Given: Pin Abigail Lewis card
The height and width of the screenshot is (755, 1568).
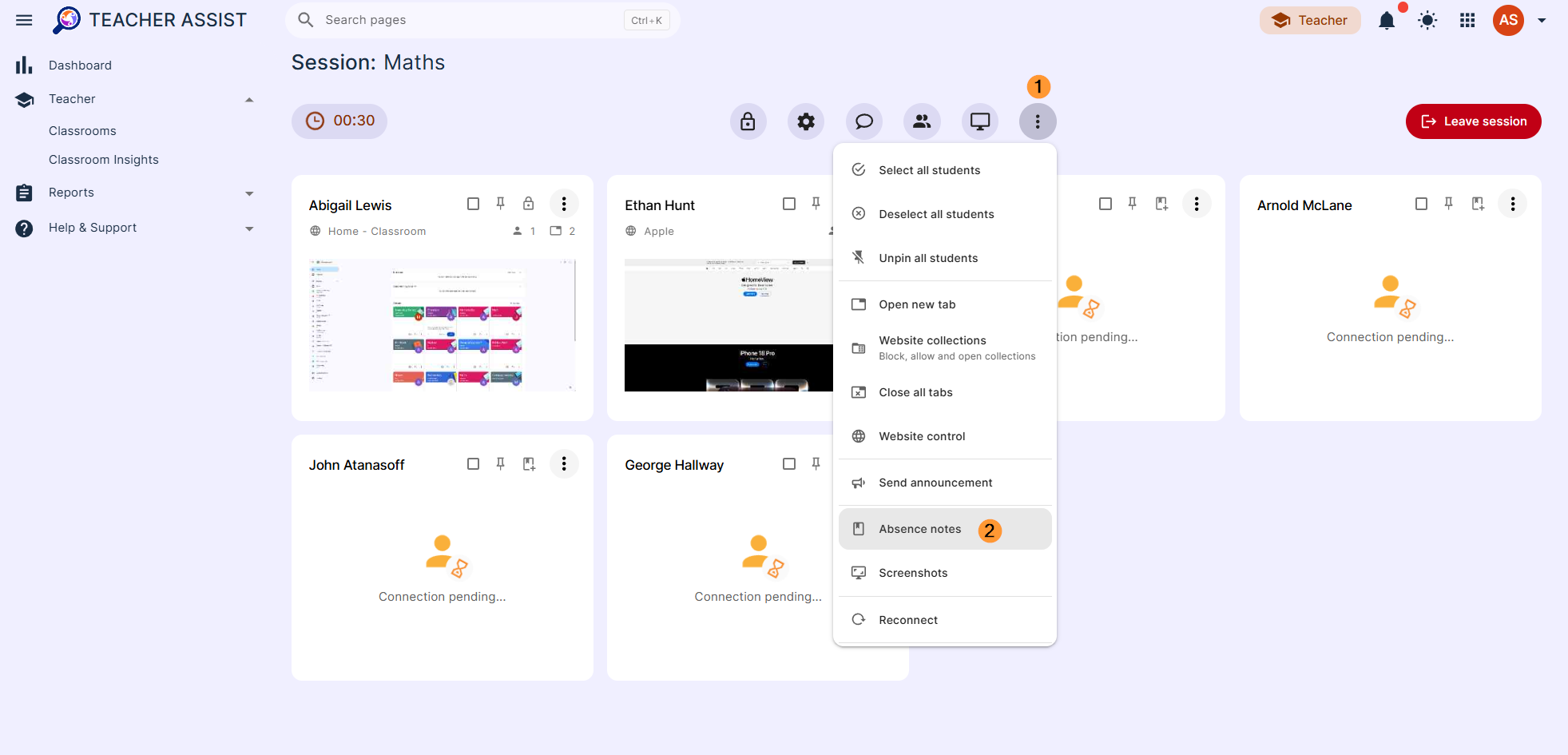Looking at the screenshot, I should (501, 204).
